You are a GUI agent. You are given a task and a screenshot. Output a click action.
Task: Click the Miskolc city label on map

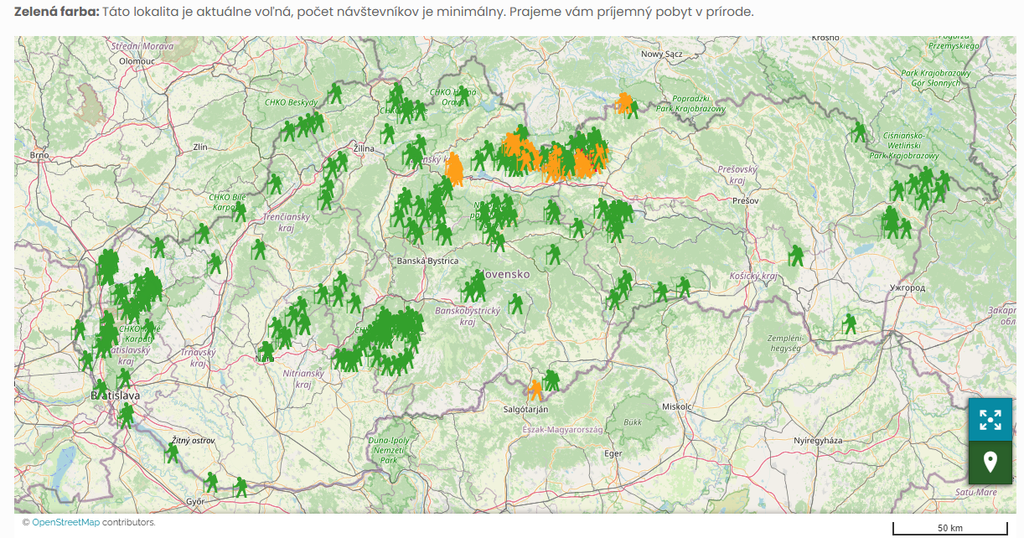(677, 407)
